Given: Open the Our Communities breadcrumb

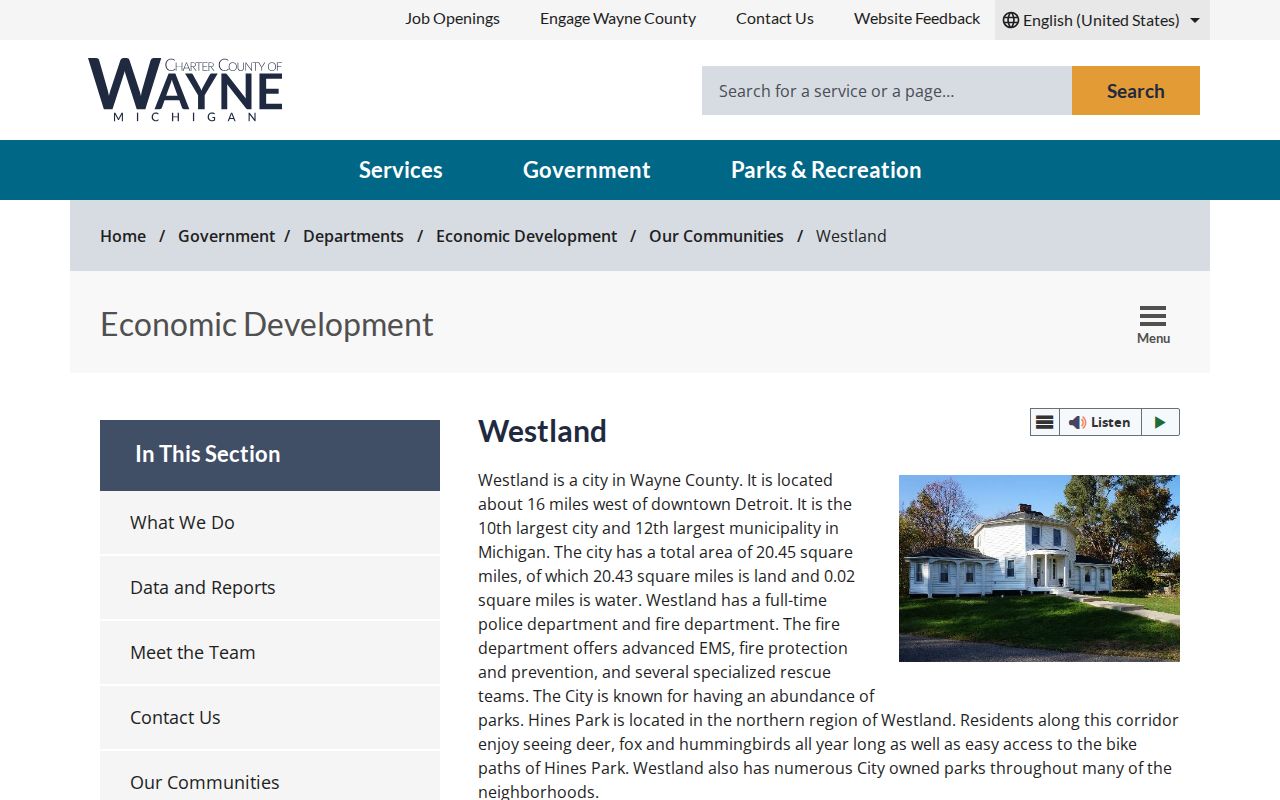Looking at the screenshot, I should pos(716,236).
